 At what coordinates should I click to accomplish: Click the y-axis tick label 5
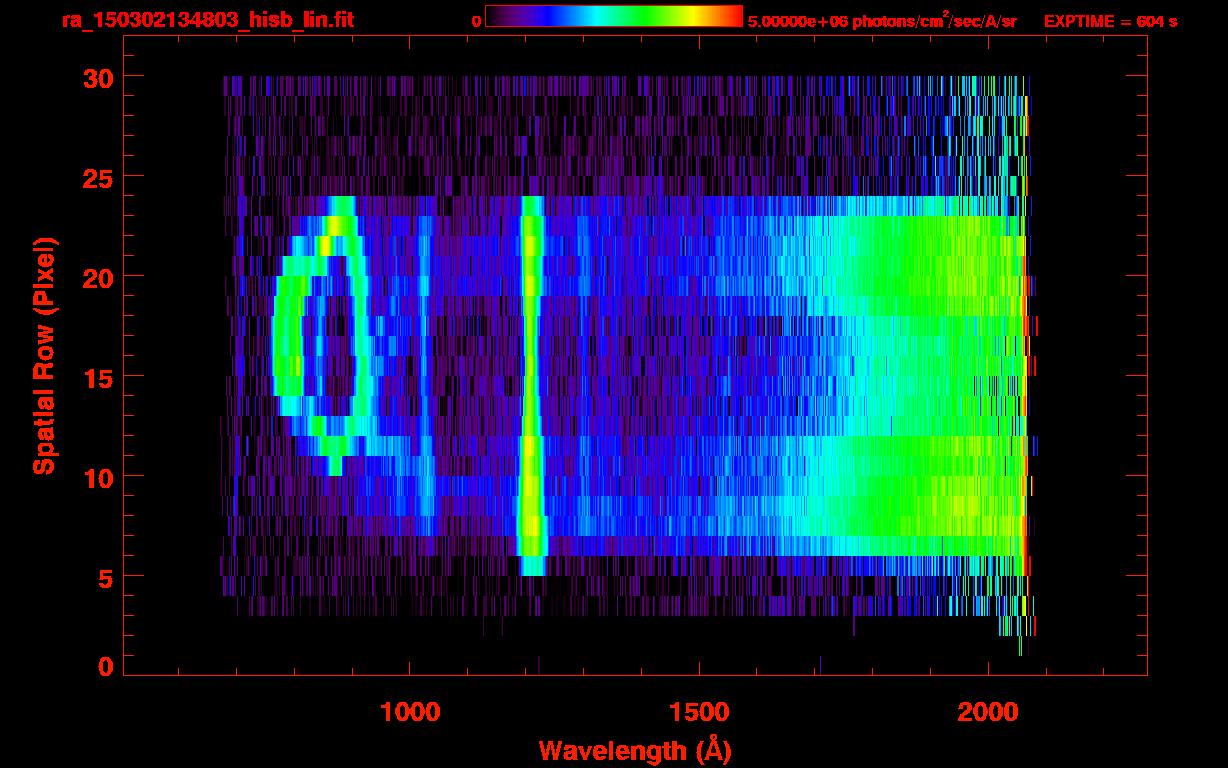tap(105, 577)
